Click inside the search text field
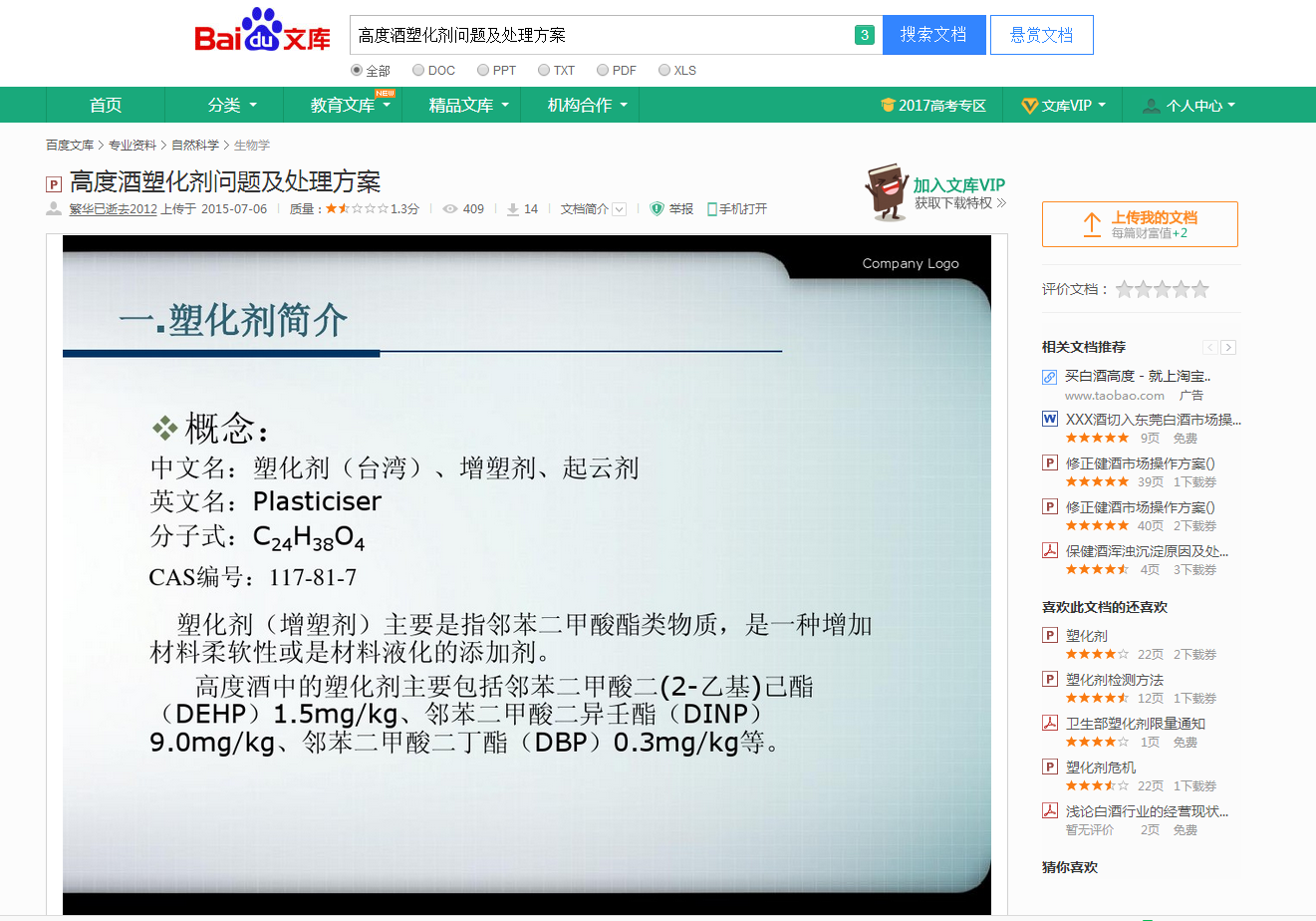1316x921 pixels. click(x=598, y=35)
